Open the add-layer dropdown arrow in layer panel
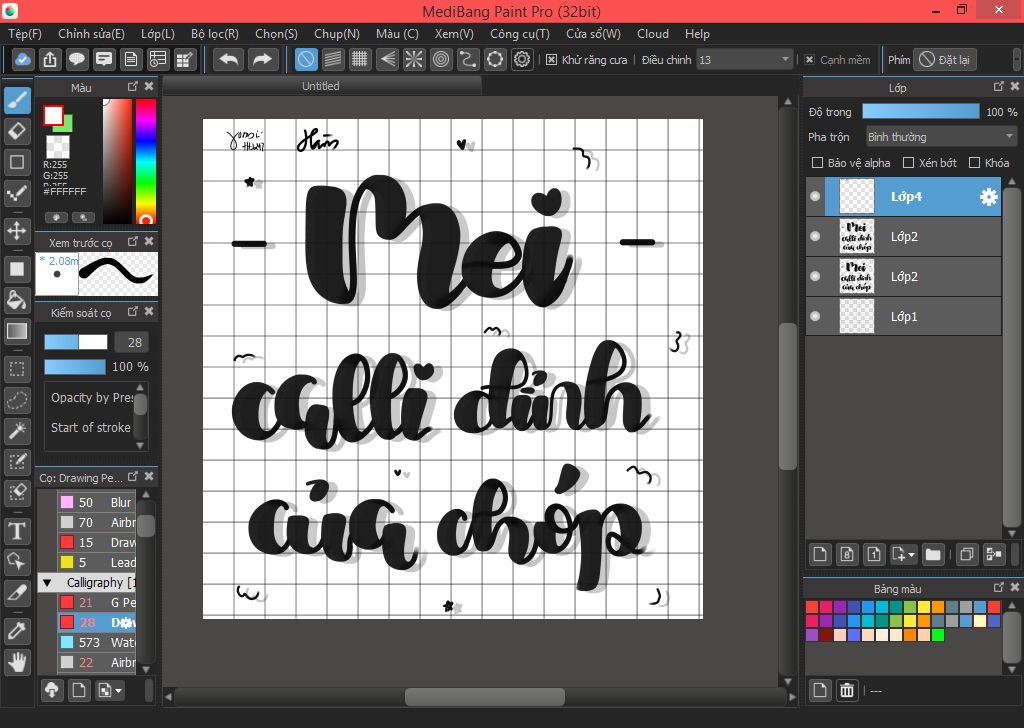Image resolution: width=1024 pixels, height=728 pixels. click(x=911, y=555)
